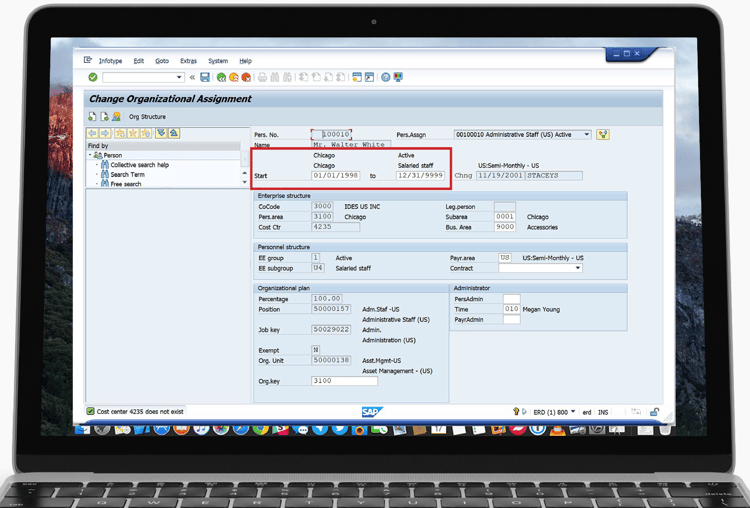
Task: Select Free search in tree
Action: 126,184
